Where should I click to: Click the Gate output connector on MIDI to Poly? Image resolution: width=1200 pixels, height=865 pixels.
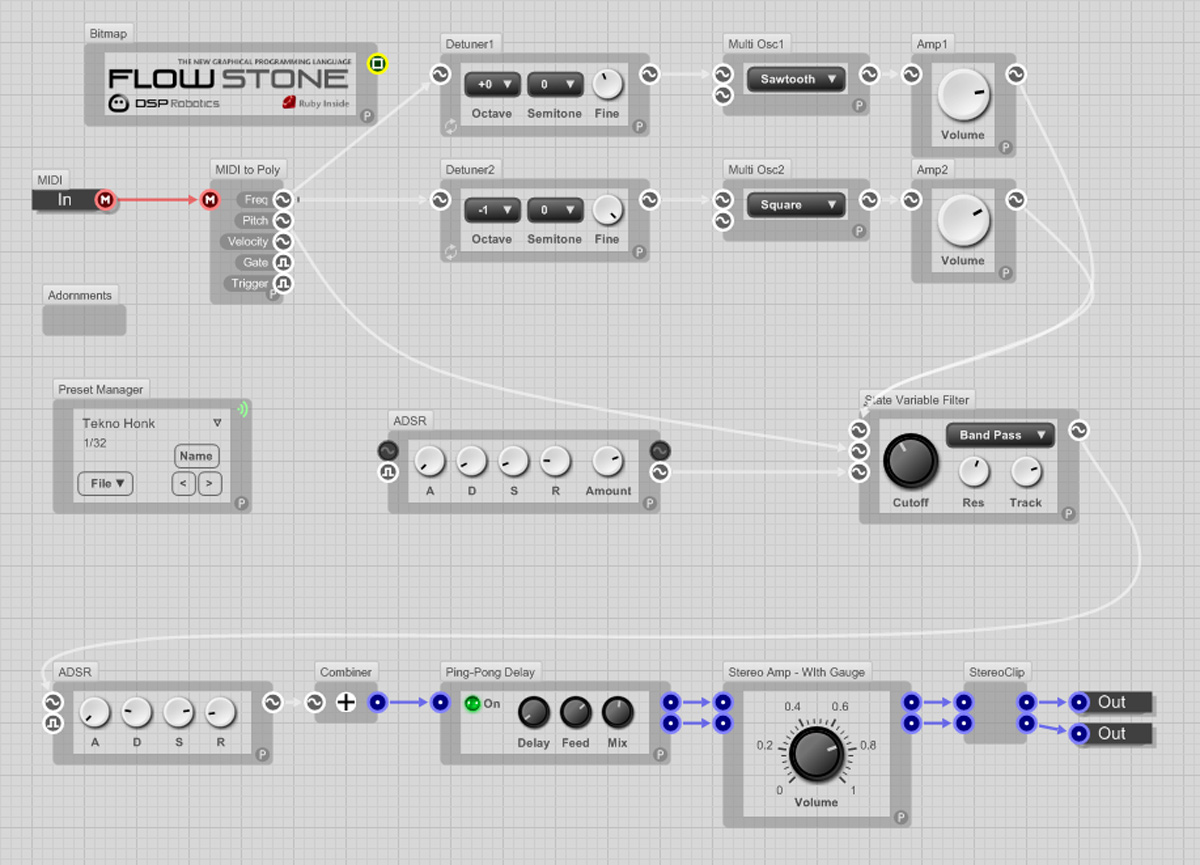tap(283, 262)
